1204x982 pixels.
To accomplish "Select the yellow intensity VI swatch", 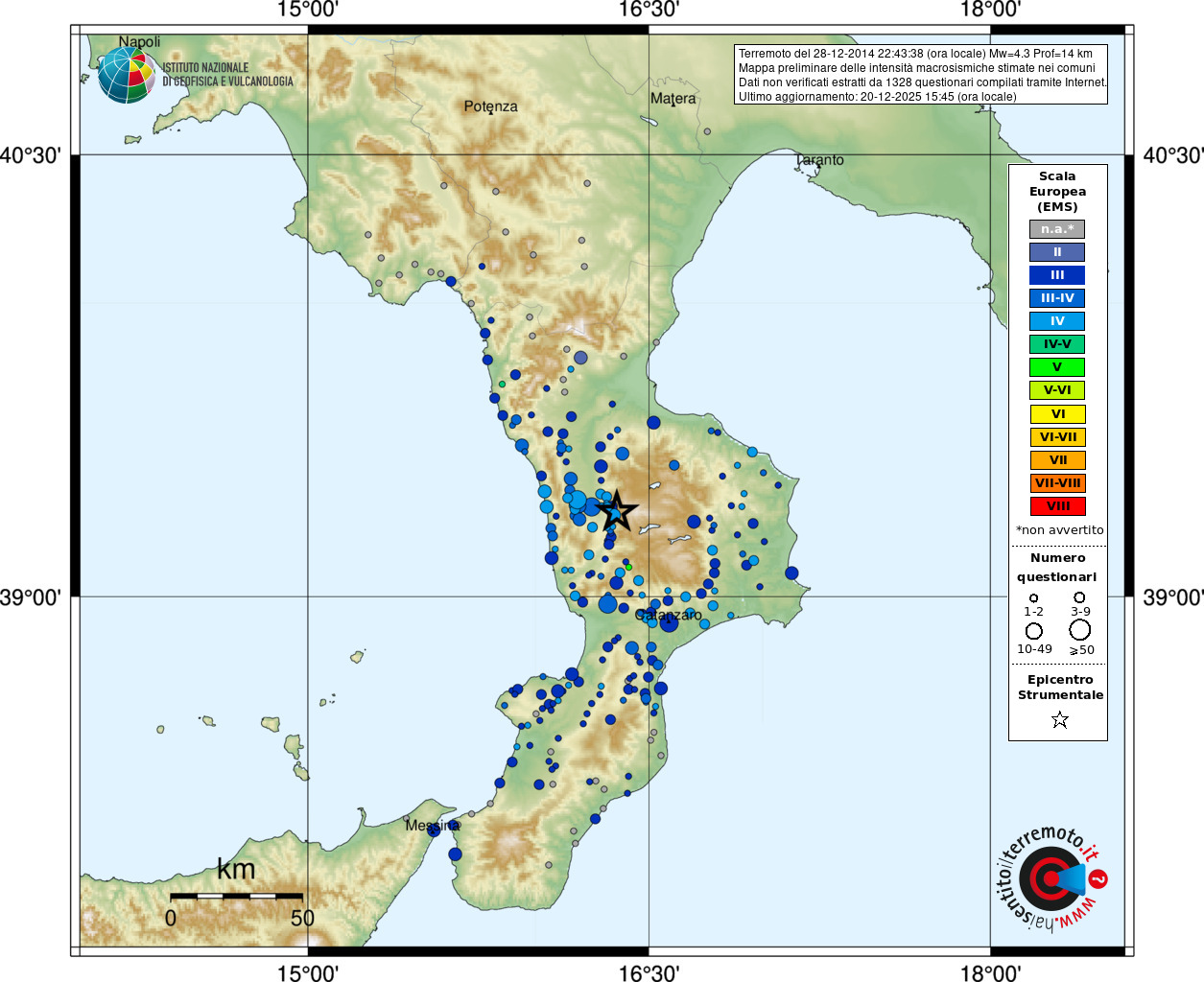I will 1057,414.
